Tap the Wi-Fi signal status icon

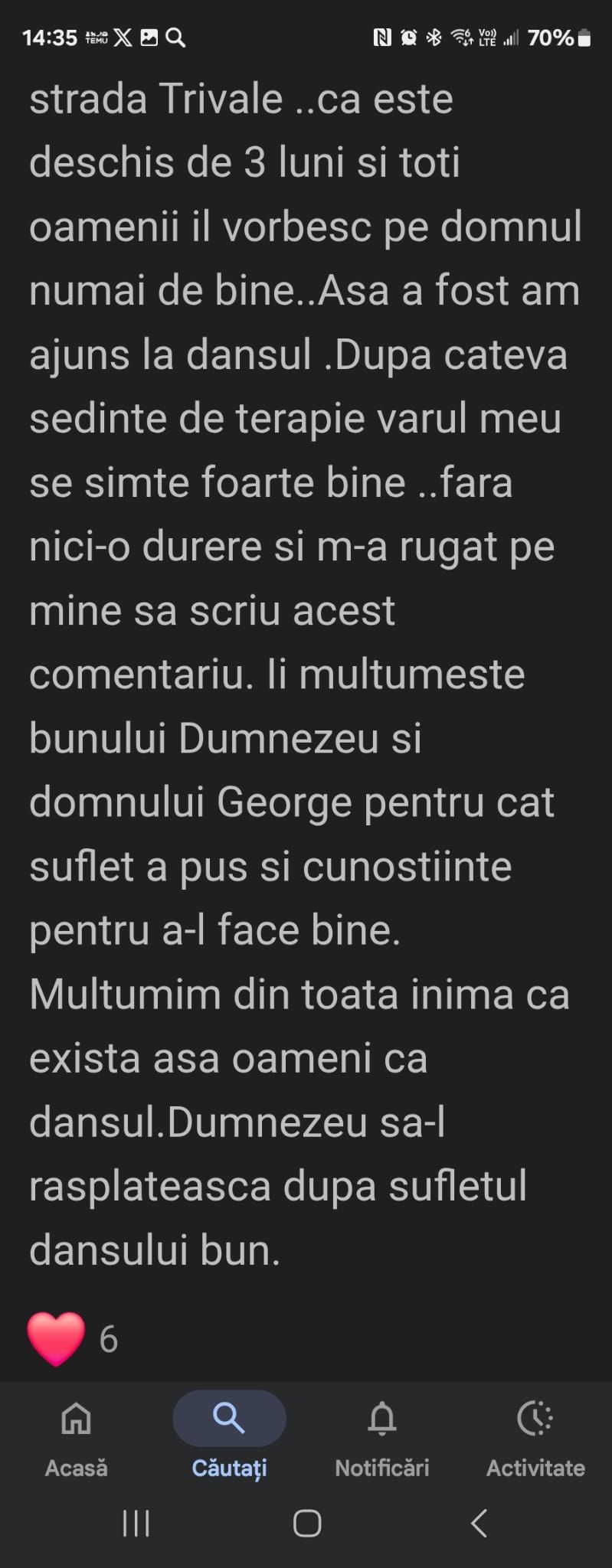462,38
